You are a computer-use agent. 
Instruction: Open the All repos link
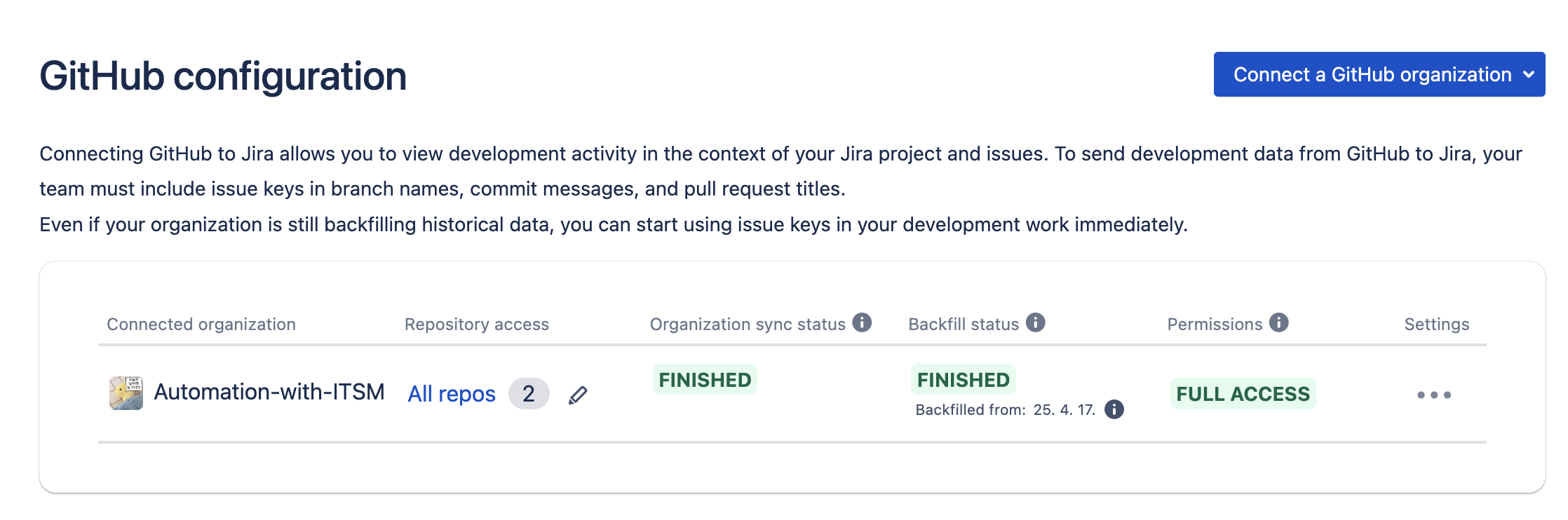[452, 394]
